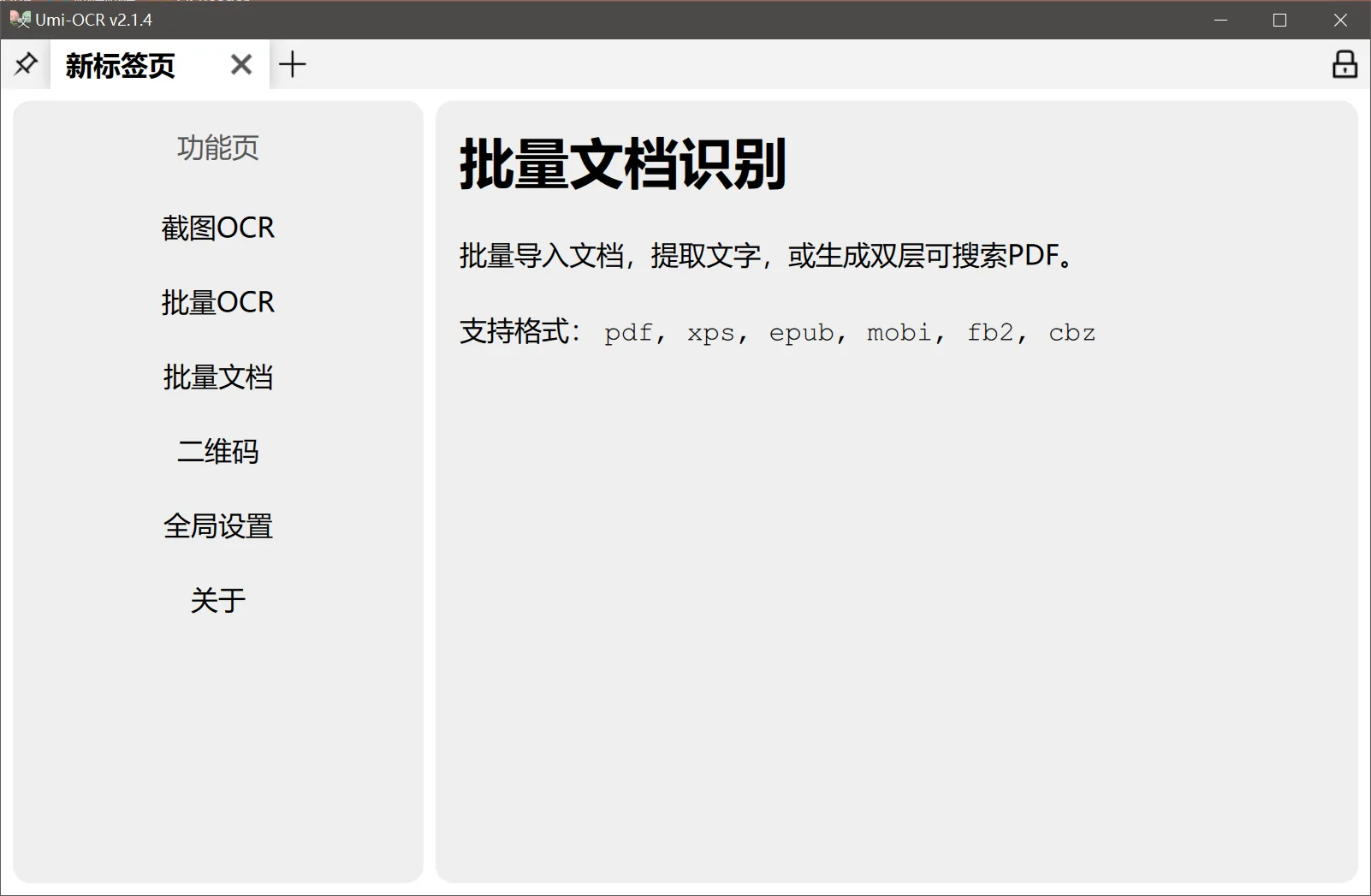Image resolution: width=1371 pixels, height=896 pixels.
Task: Close the Umi-OCR window
Action: (1340, 20)
